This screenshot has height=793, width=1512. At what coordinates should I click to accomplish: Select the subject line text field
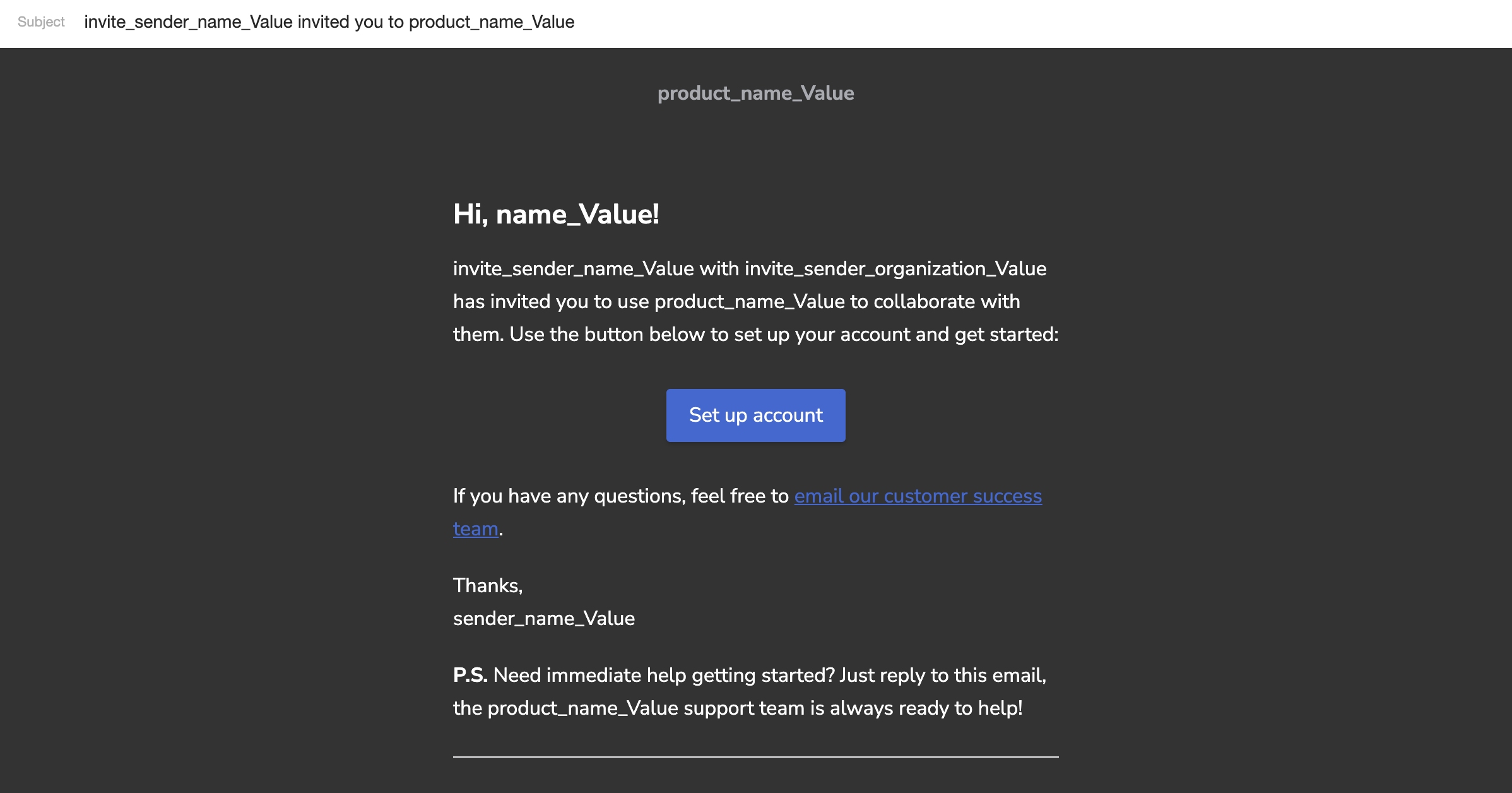click(329, 22)
